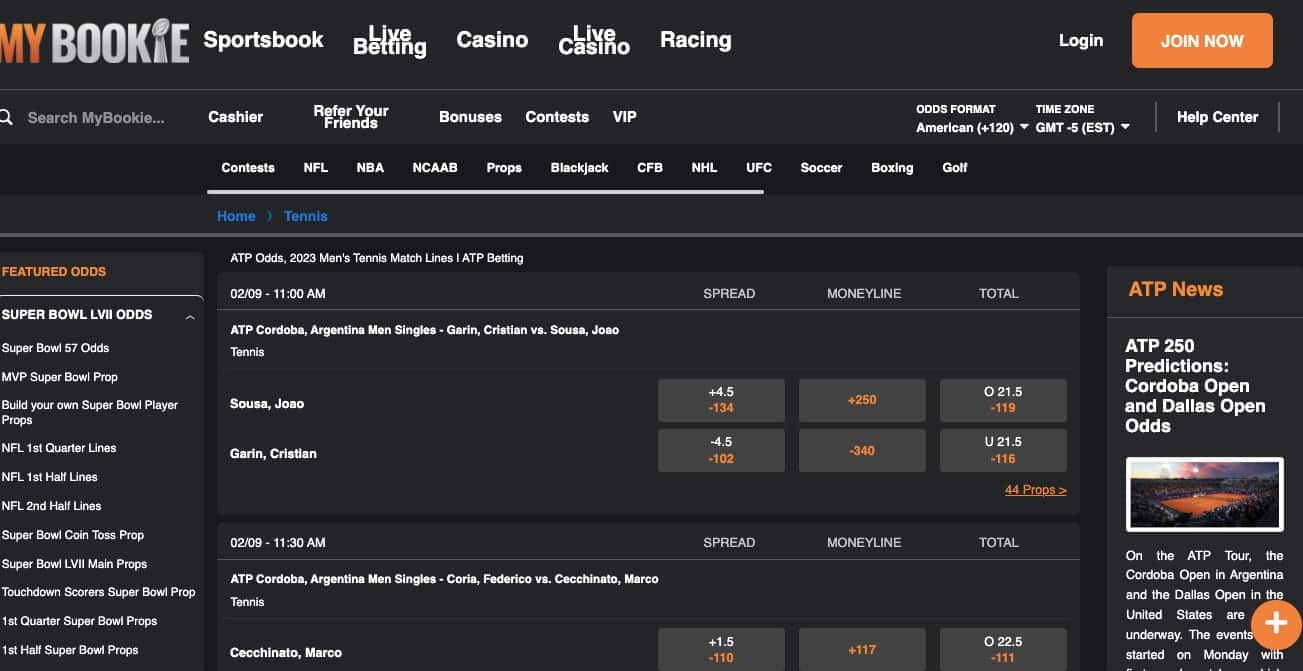Screen dimensions: 1303x671
Task: Click the Coria vs. Cecchinato match title
Action: pyautogui.click(x=445, y=579)
